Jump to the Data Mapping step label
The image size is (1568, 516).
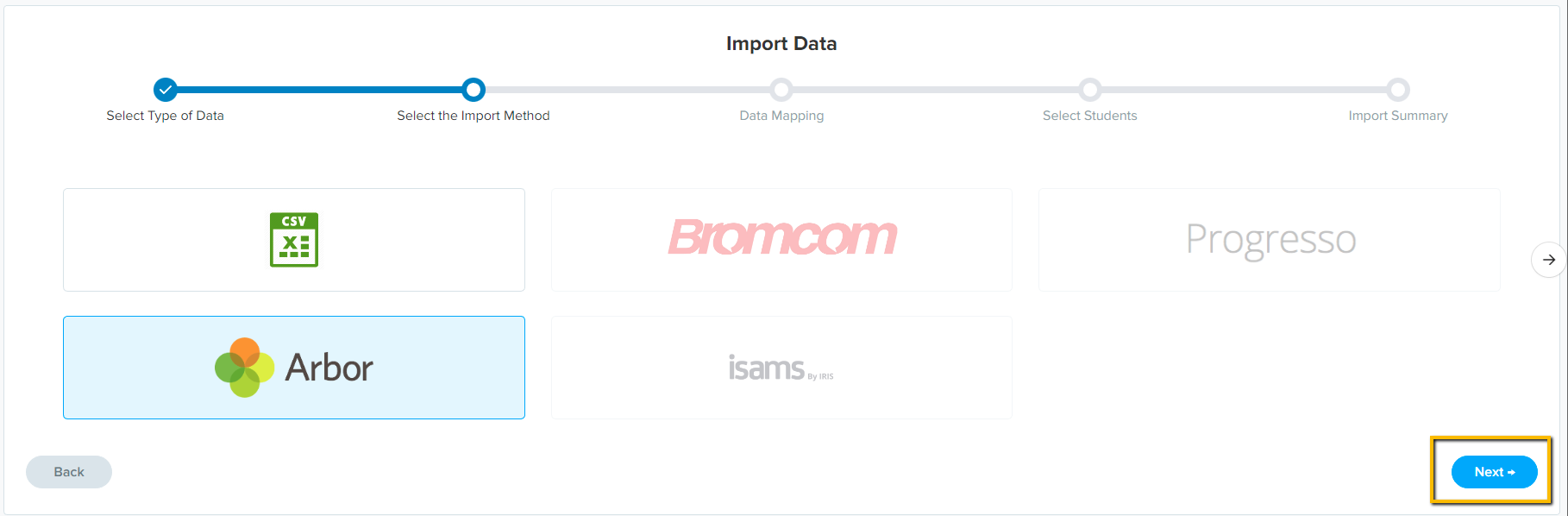[x=781, y=116]
